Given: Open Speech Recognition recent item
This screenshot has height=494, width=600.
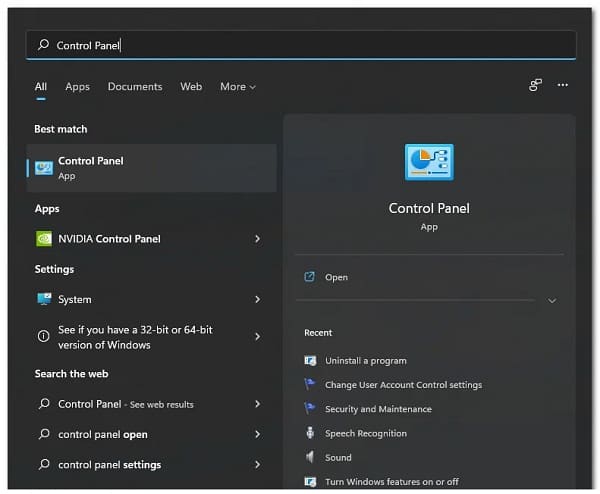Looking at the screenshot, I should 366,433.
